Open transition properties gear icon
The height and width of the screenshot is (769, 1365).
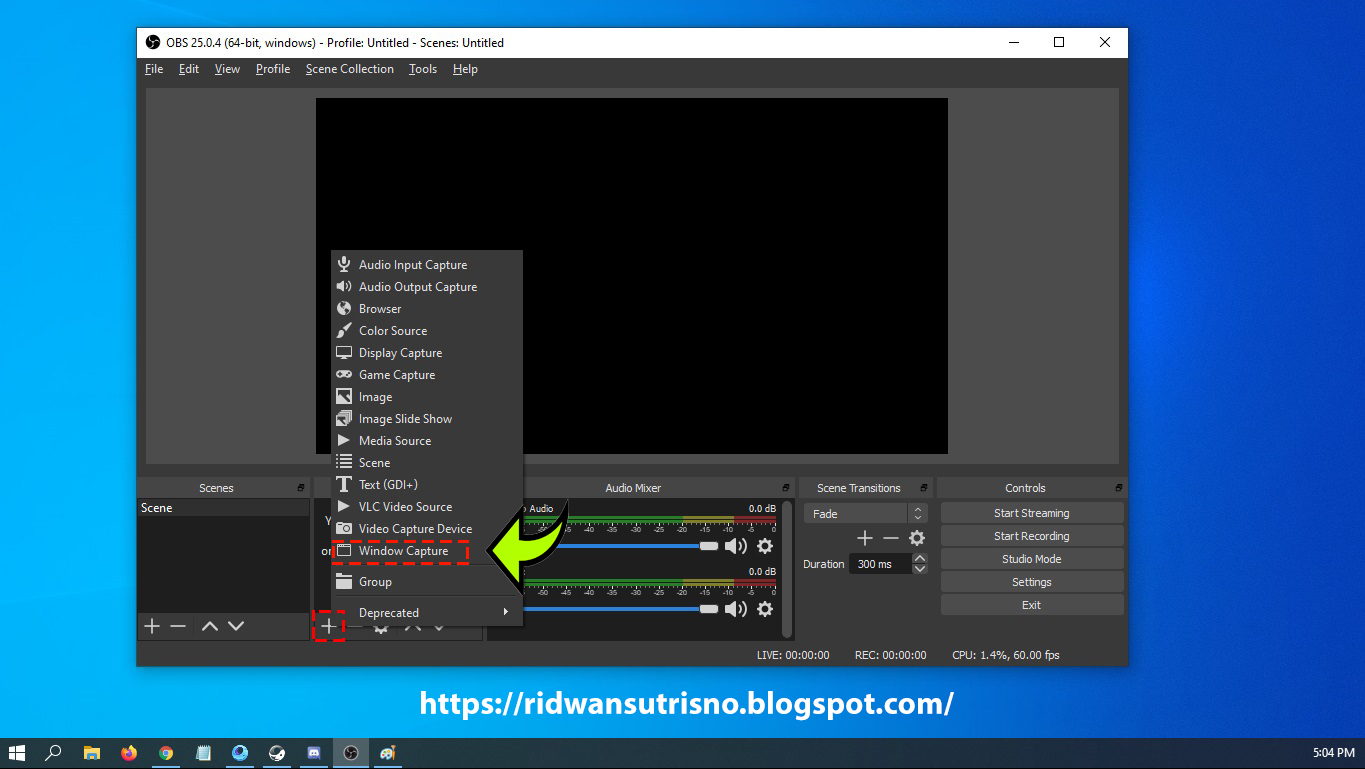pos(917,538)
